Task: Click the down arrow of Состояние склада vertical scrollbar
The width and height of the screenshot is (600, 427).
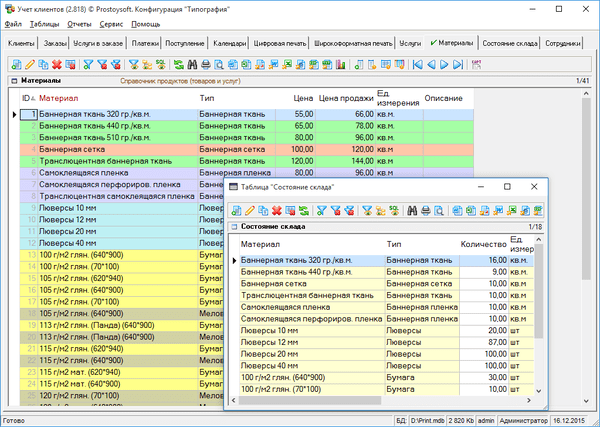Action: 538,391
